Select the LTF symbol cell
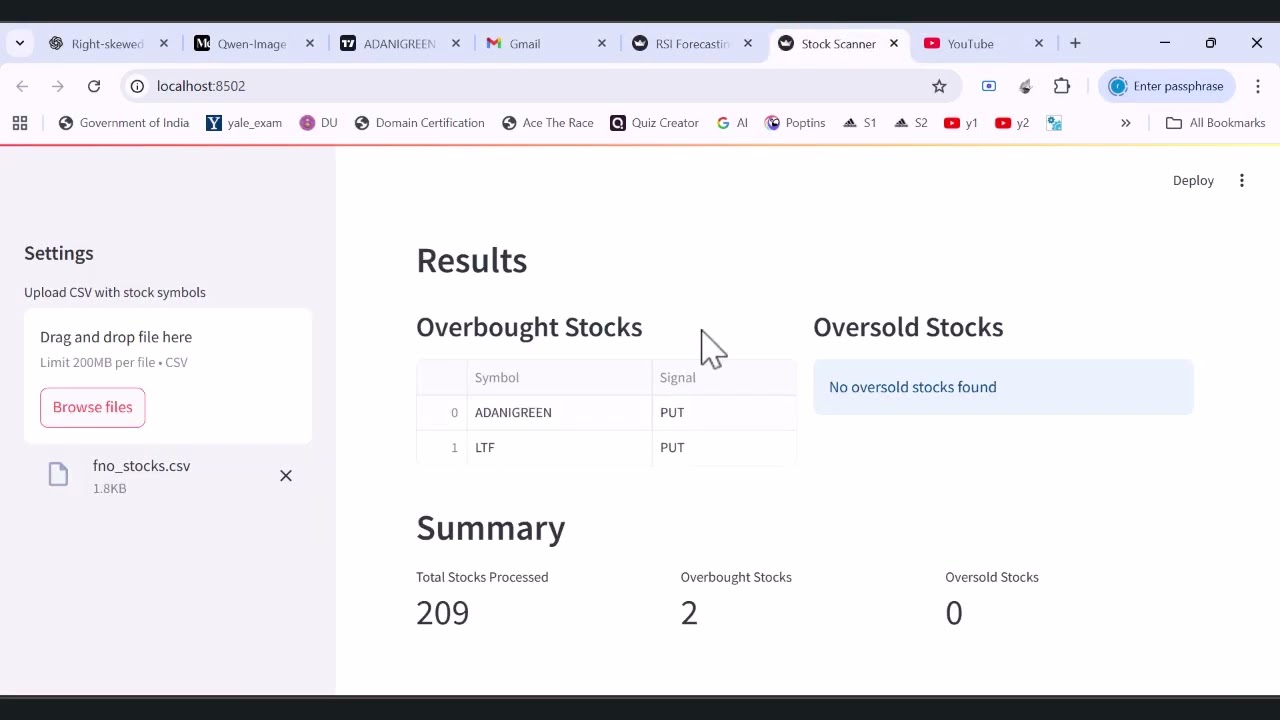The width and height of the screenshot is (1280, 720). (x=559, y=447)
